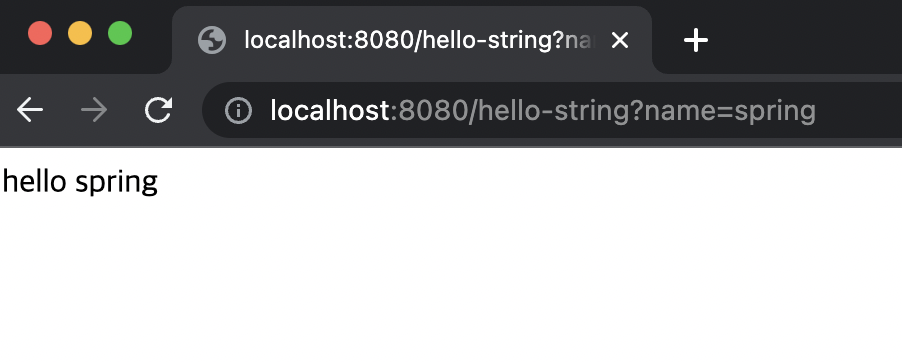Click the tab title text before close X
This screenshot has width=902, height=362.
tap(418, 40)
